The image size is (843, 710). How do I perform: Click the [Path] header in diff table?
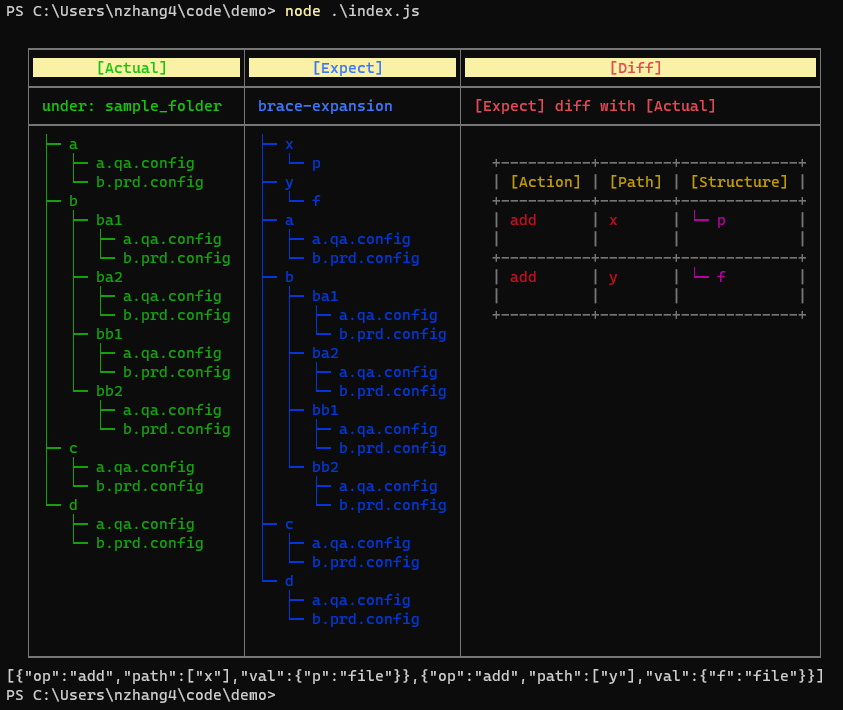[635, 182]
